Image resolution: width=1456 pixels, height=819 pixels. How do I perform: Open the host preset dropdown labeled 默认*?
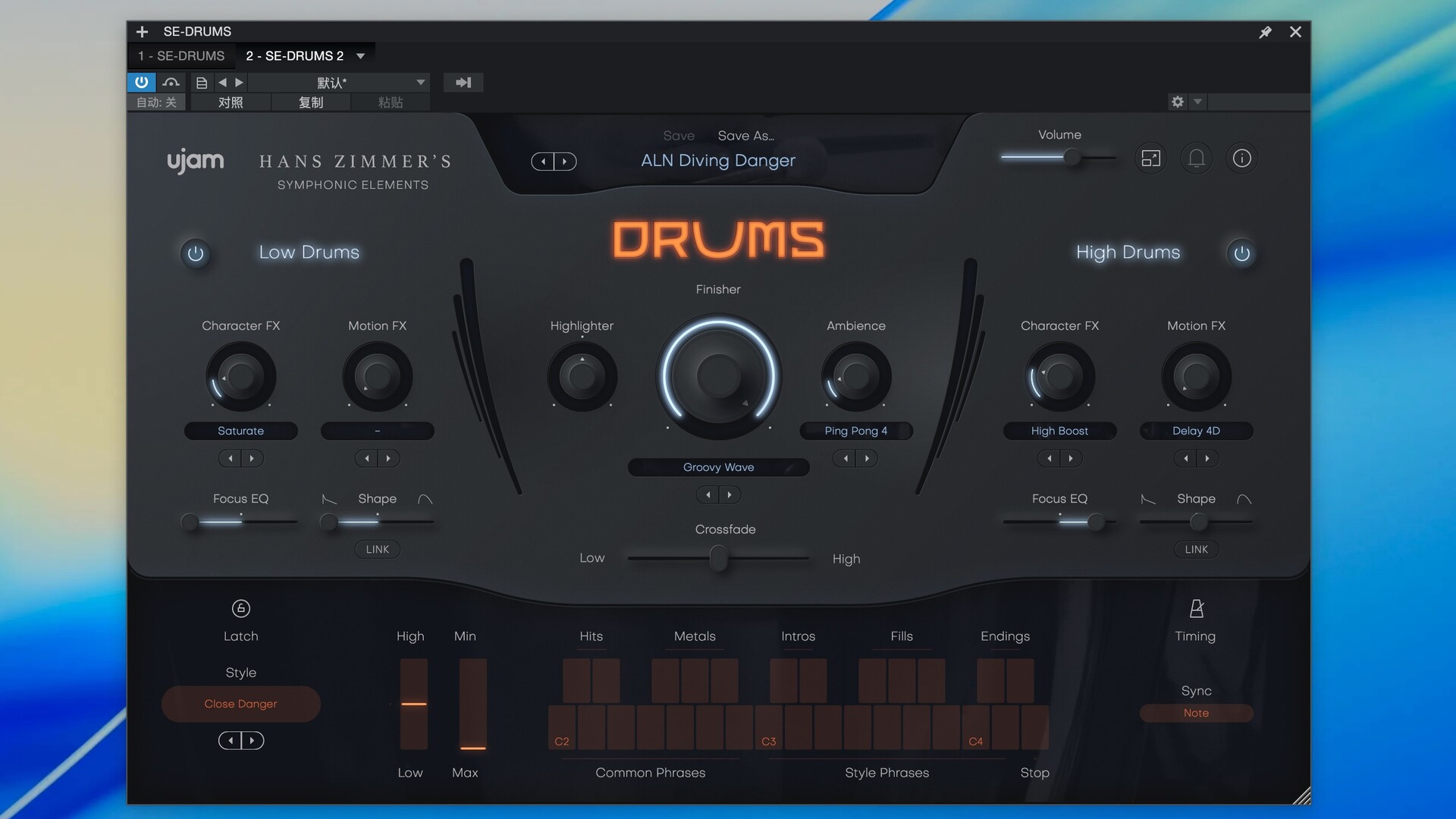(x=339, y=82)
